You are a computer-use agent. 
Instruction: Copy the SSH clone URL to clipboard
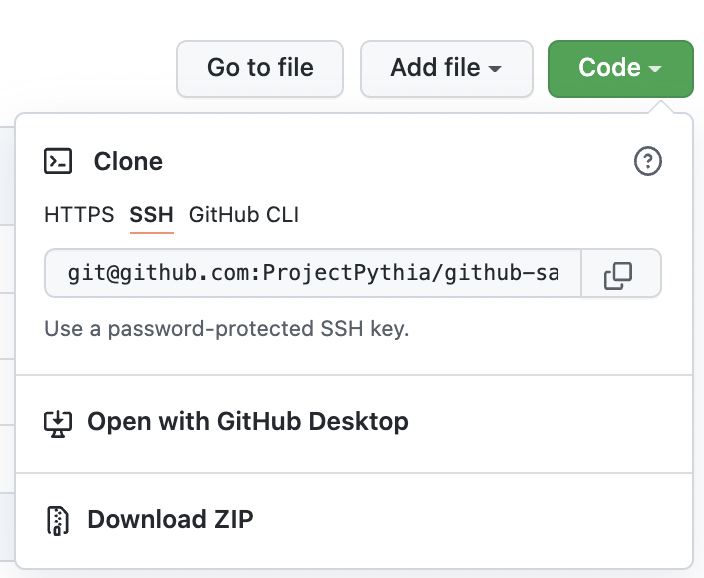tap(619, 274)
